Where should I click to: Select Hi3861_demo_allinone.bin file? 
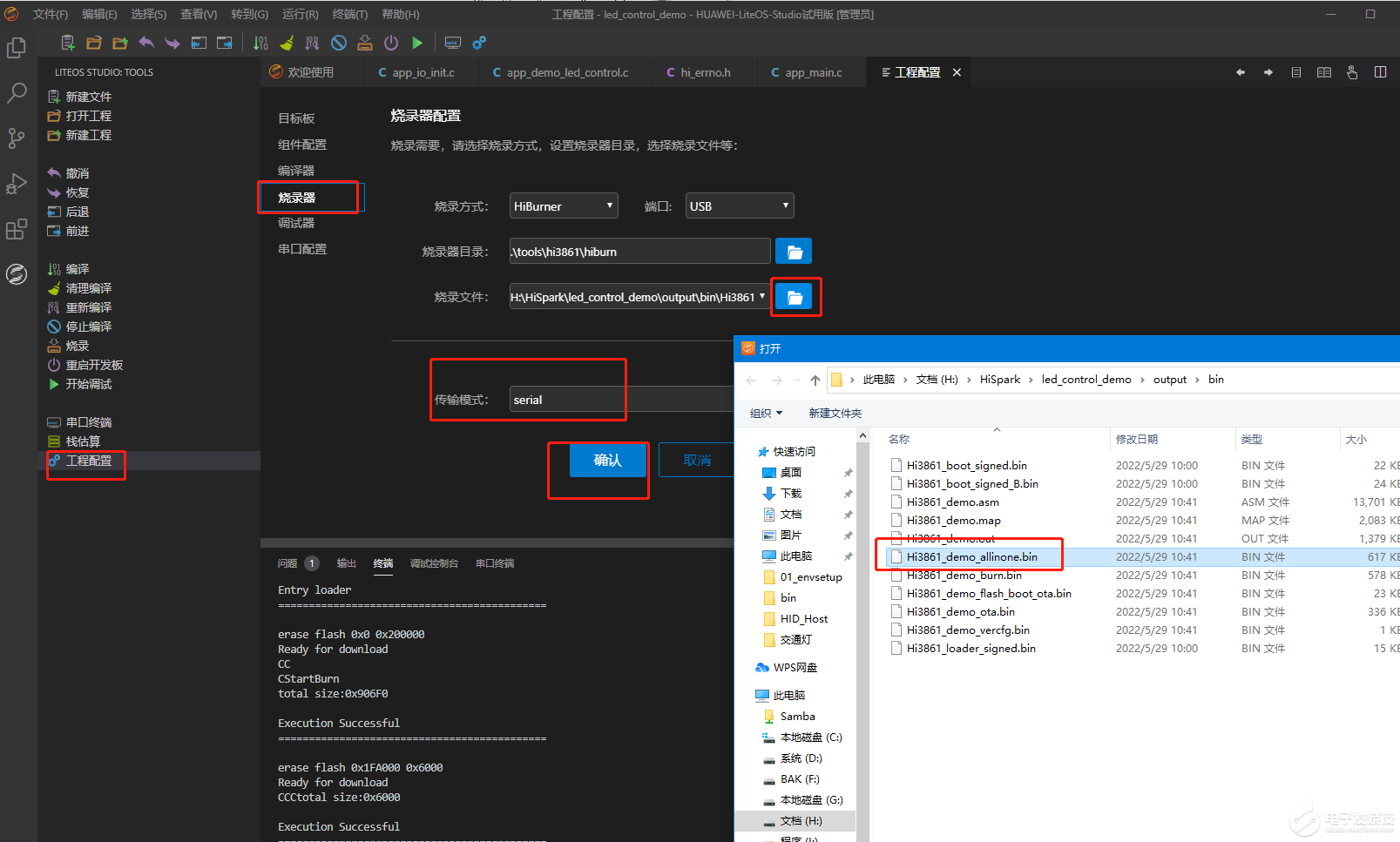coord(971,556)
